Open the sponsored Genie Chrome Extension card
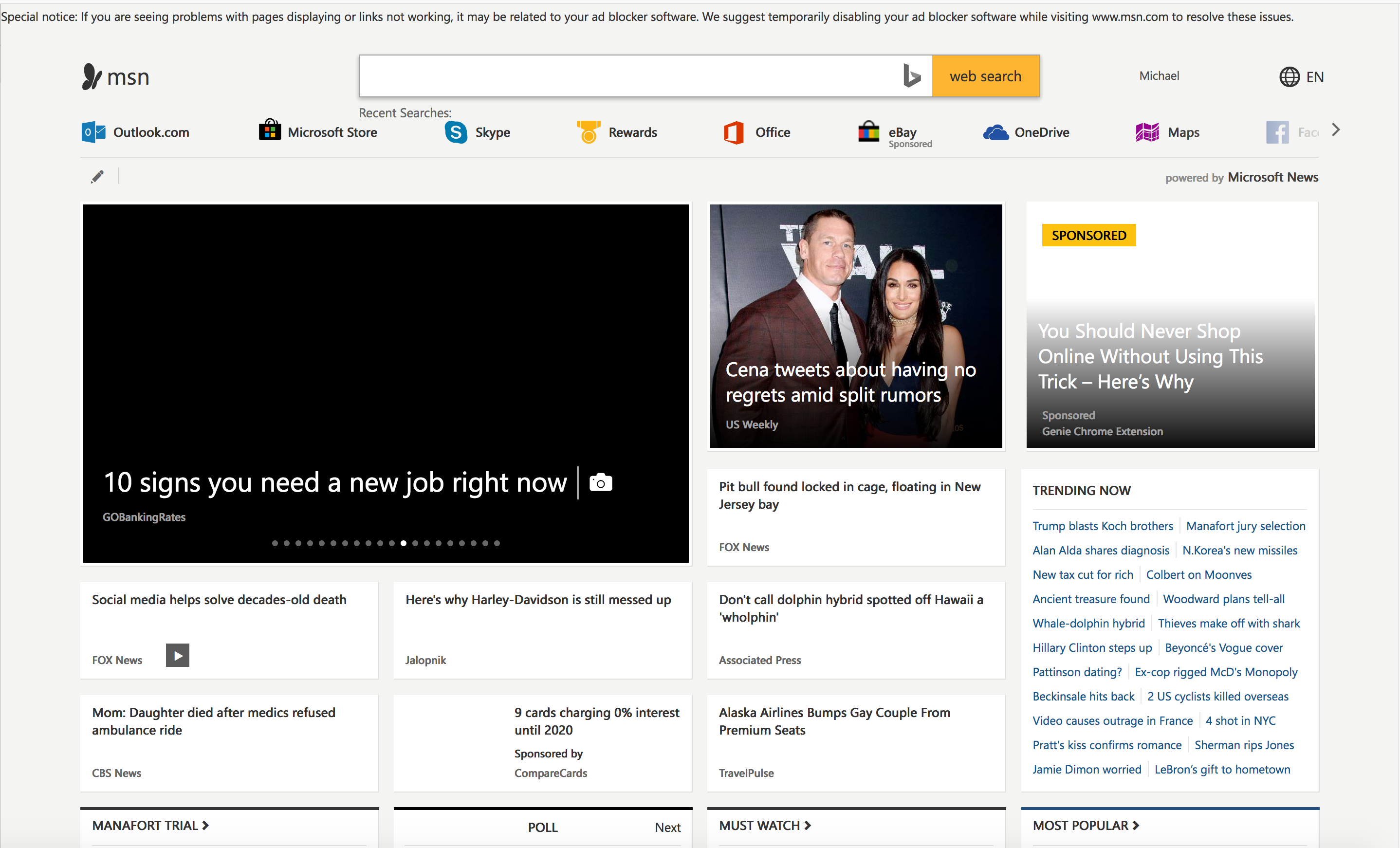The height and width of the screenshot is (848, 1400). click(x=1170, y=326)
